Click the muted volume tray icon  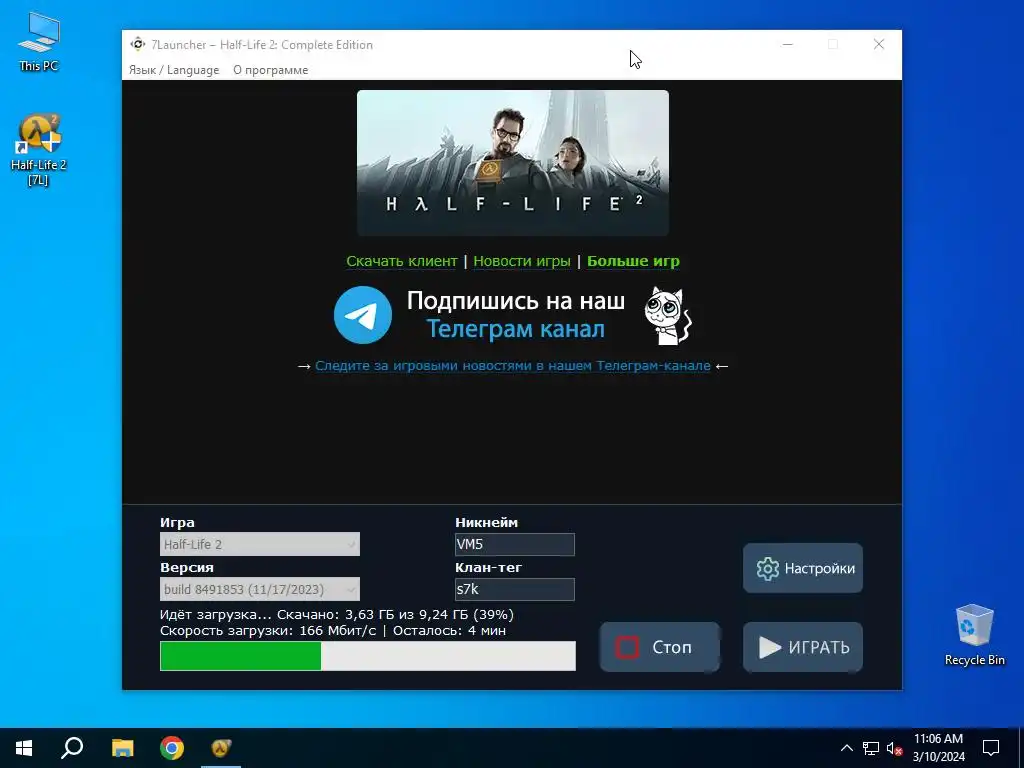(894, 748)
